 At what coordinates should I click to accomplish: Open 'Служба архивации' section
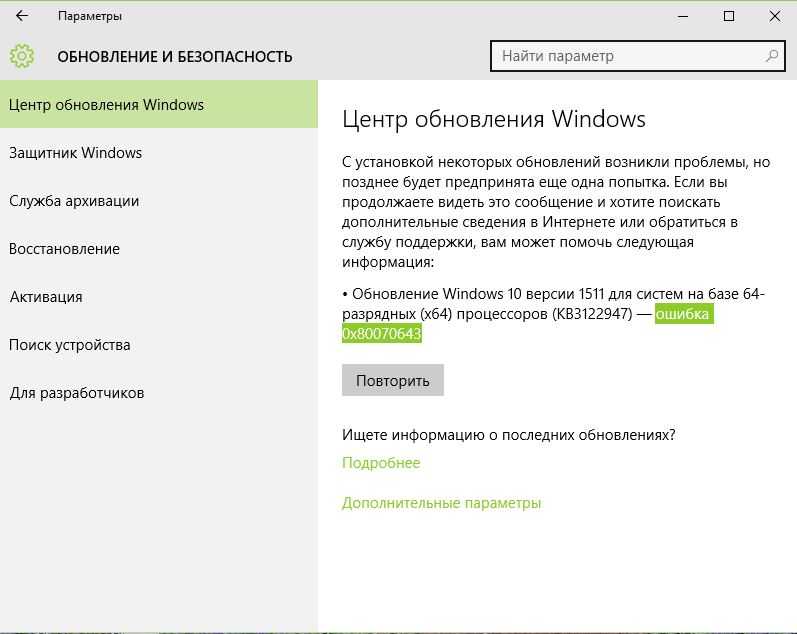[x=159, y=201]
